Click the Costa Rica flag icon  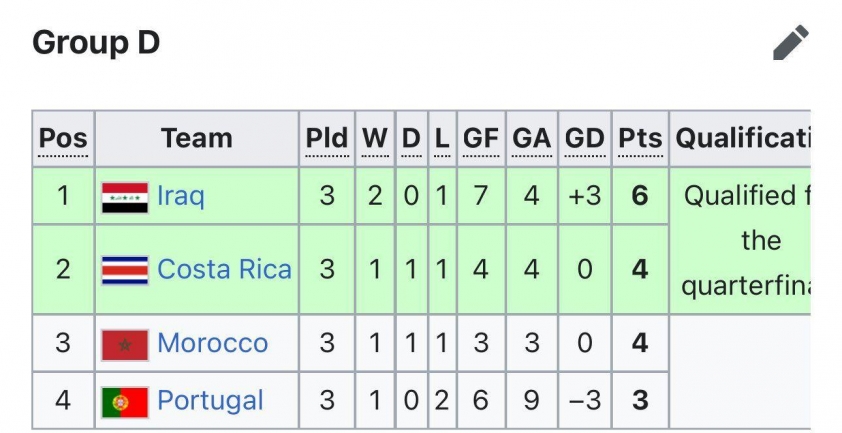125,270
